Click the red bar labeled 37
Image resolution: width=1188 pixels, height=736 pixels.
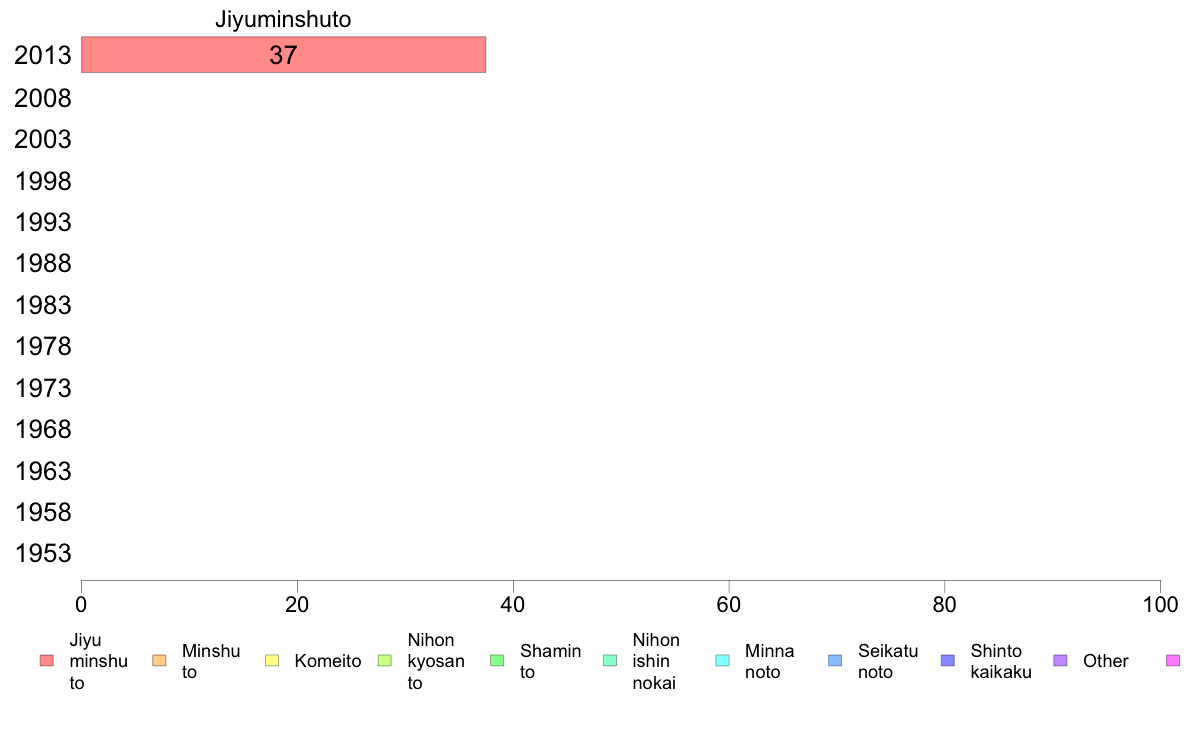283,55
